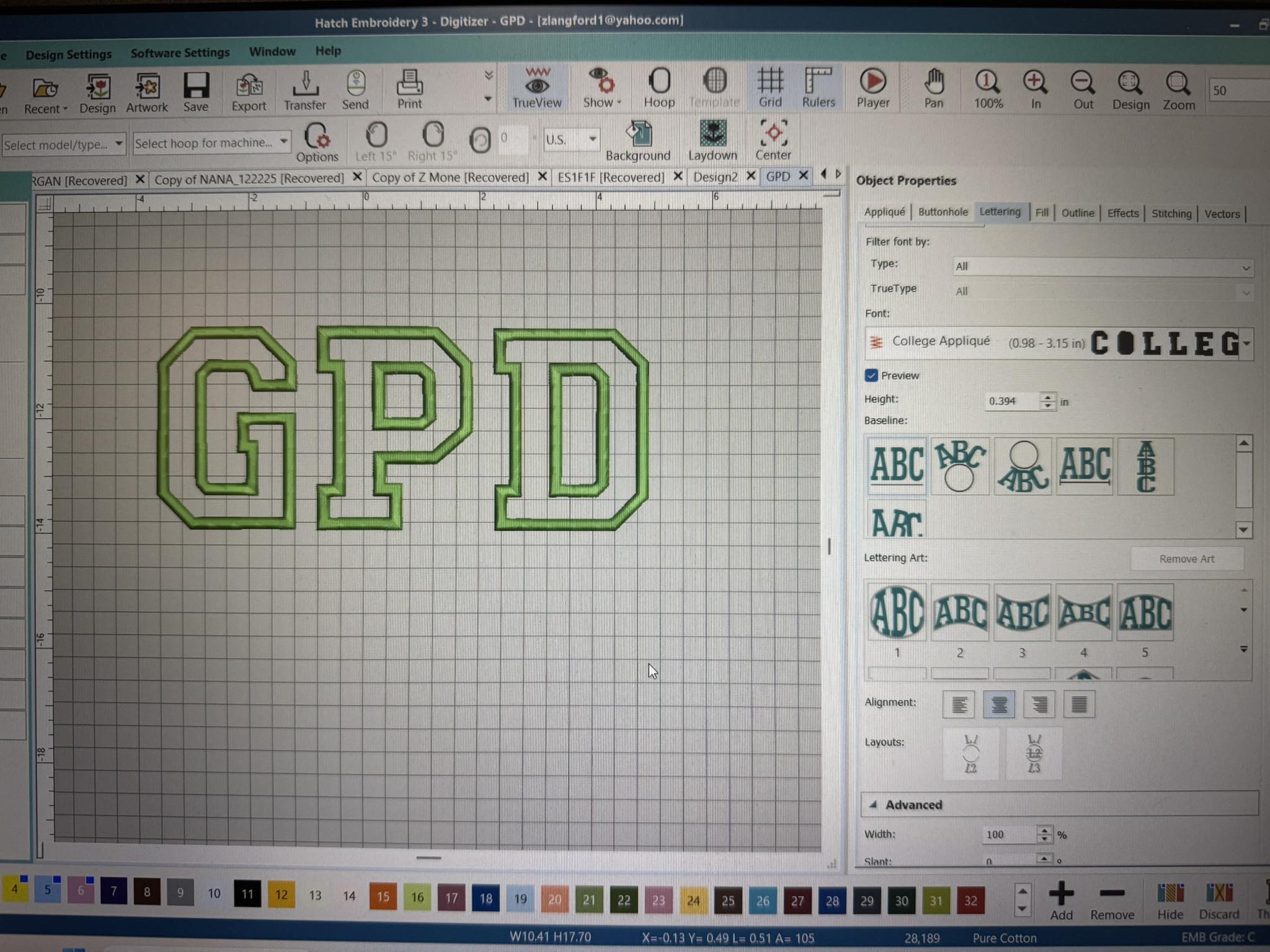Select color swatch number 18

(486, 898)
